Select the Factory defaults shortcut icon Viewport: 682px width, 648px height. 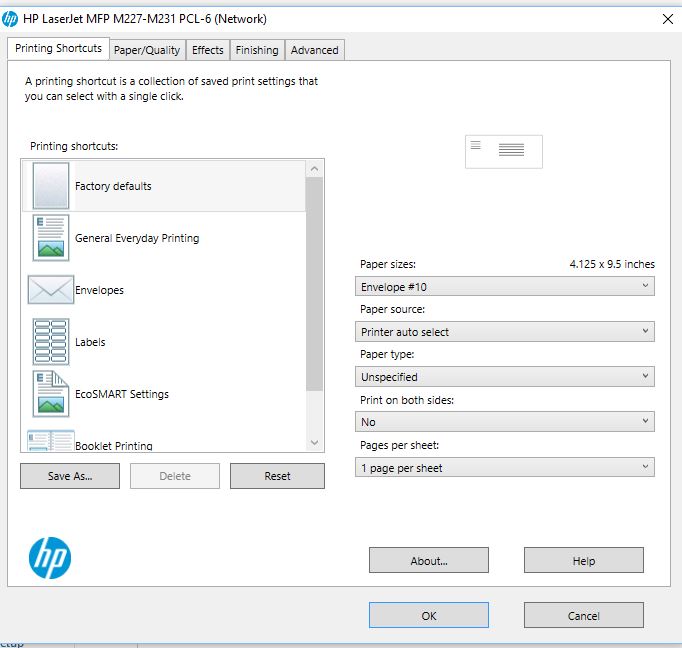51,186
